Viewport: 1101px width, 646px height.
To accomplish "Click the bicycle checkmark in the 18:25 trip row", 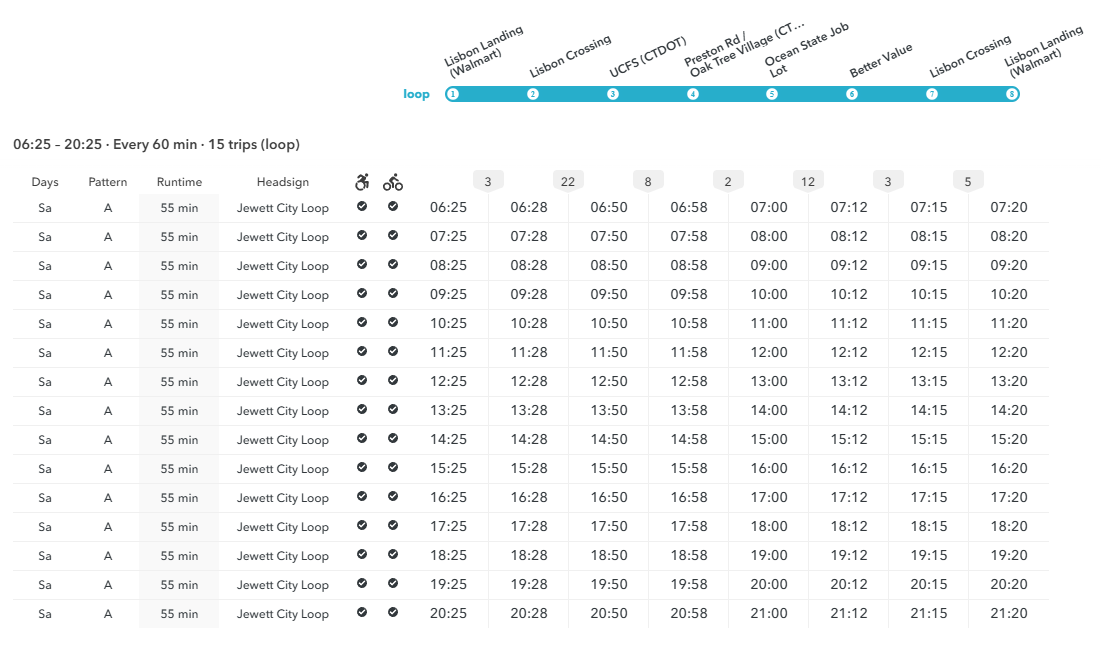I will click(x=393, y=554).
